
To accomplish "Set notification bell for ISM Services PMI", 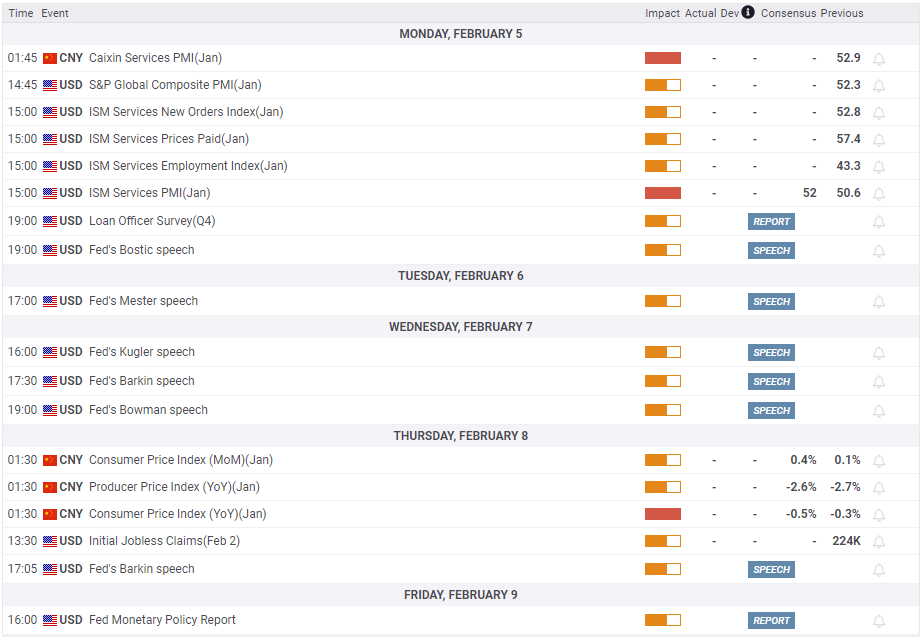I will 878,194.
